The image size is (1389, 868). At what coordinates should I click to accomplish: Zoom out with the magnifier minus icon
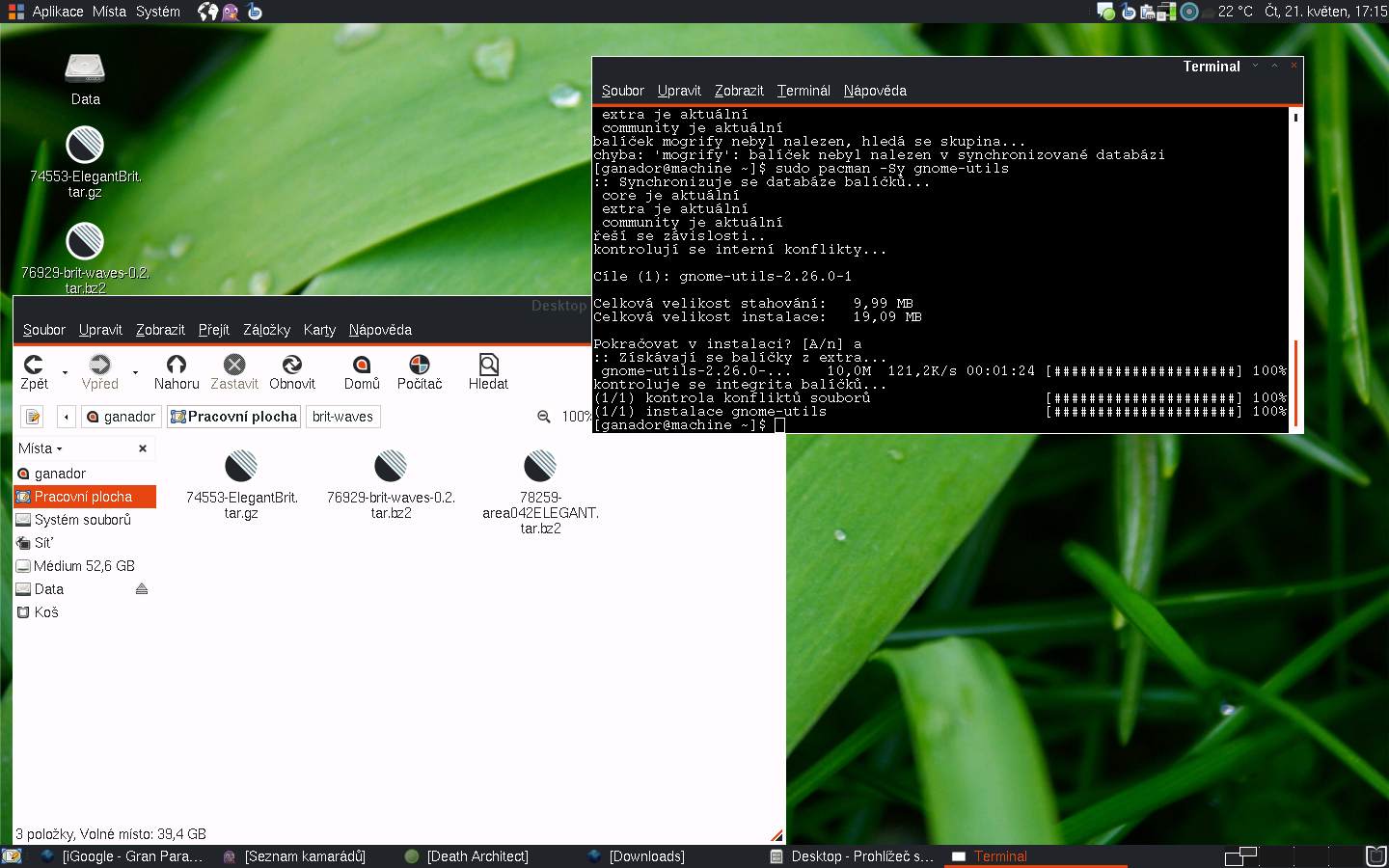click(x=544, y=417)
